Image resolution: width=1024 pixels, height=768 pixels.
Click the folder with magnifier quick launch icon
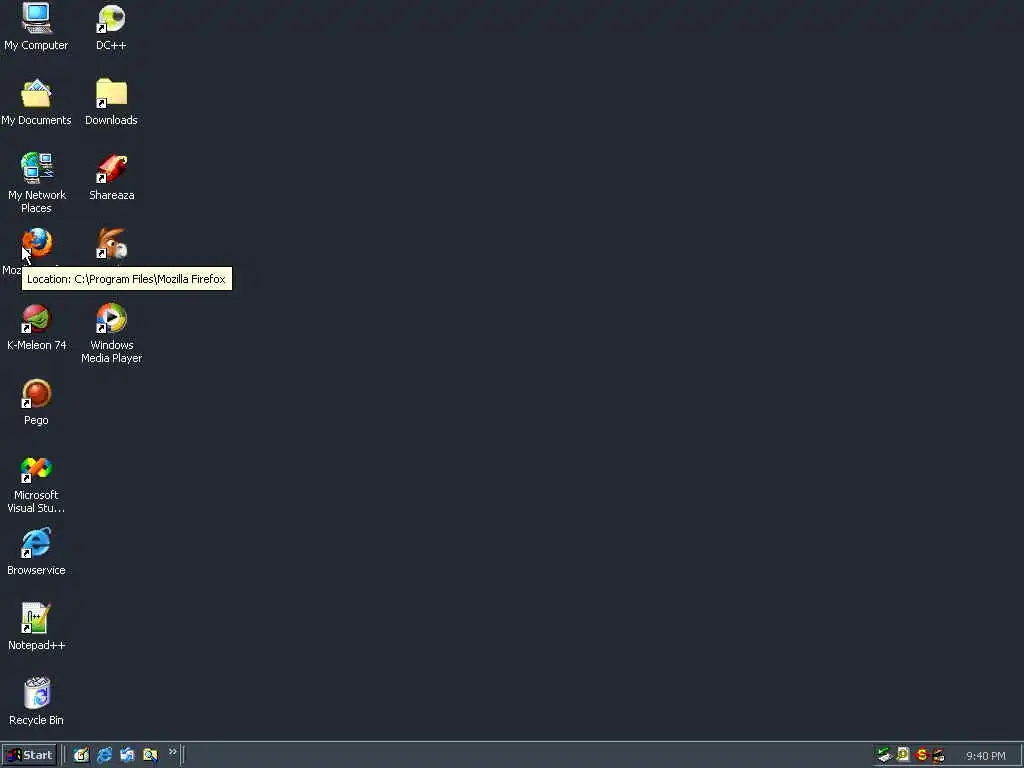pyautogui.click(x=150, y=755)
